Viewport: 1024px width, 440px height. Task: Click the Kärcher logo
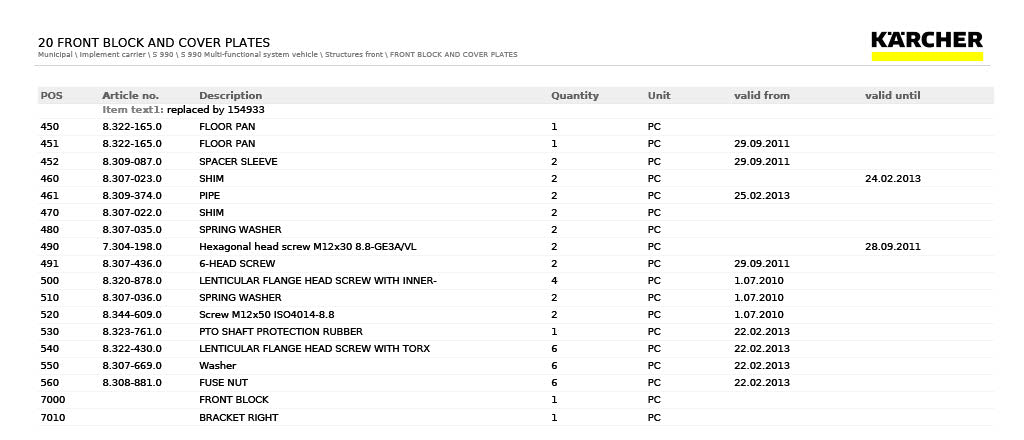click(x=926, y=40)
